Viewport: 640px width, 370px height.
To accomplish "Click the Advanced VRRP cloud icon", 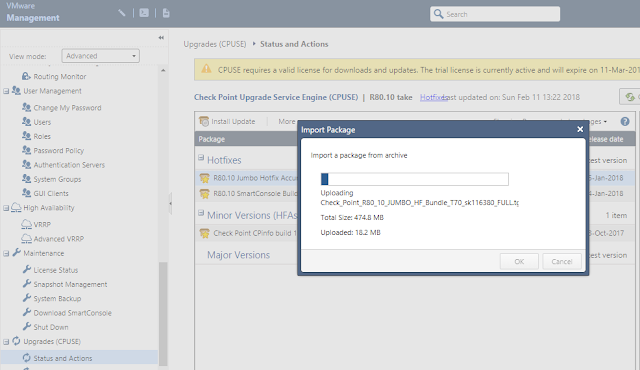I will pyautogui.click(x=26, y=238).
